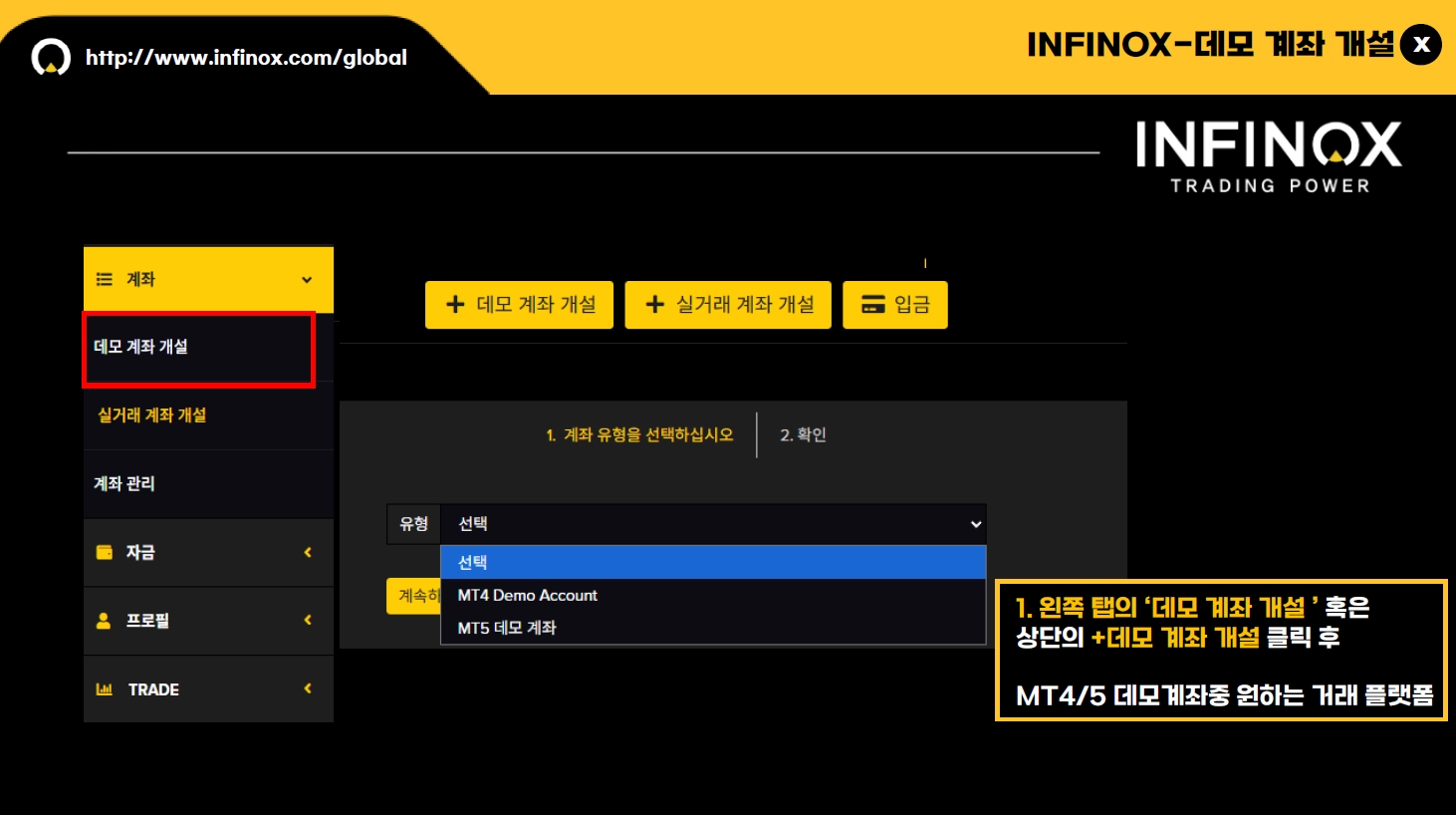Go to step 1. 계좌 유형을 선택하십시오

(x=639, y=435)
